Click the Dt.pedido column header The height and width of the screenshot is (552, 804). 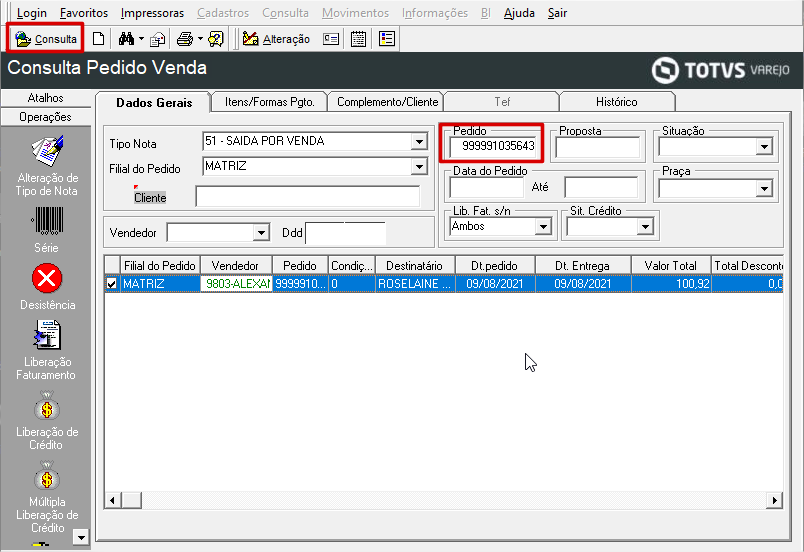pyautogui.click(x=495, y=265)
